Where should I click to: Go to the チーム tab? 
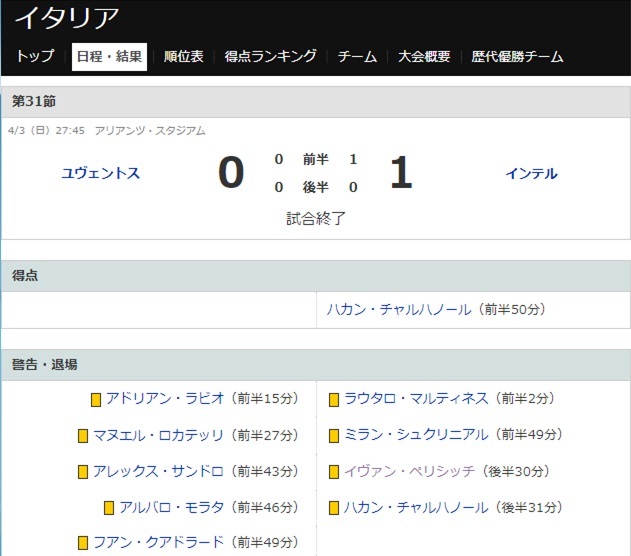click(357, 56)
